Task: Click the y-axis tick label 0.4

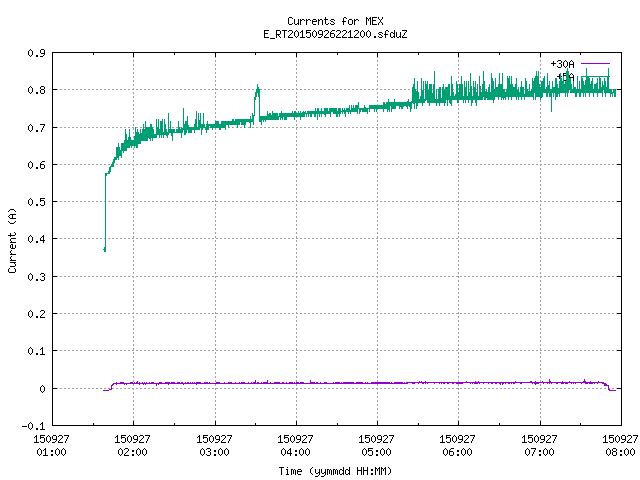Action: (x=36, y=239)
